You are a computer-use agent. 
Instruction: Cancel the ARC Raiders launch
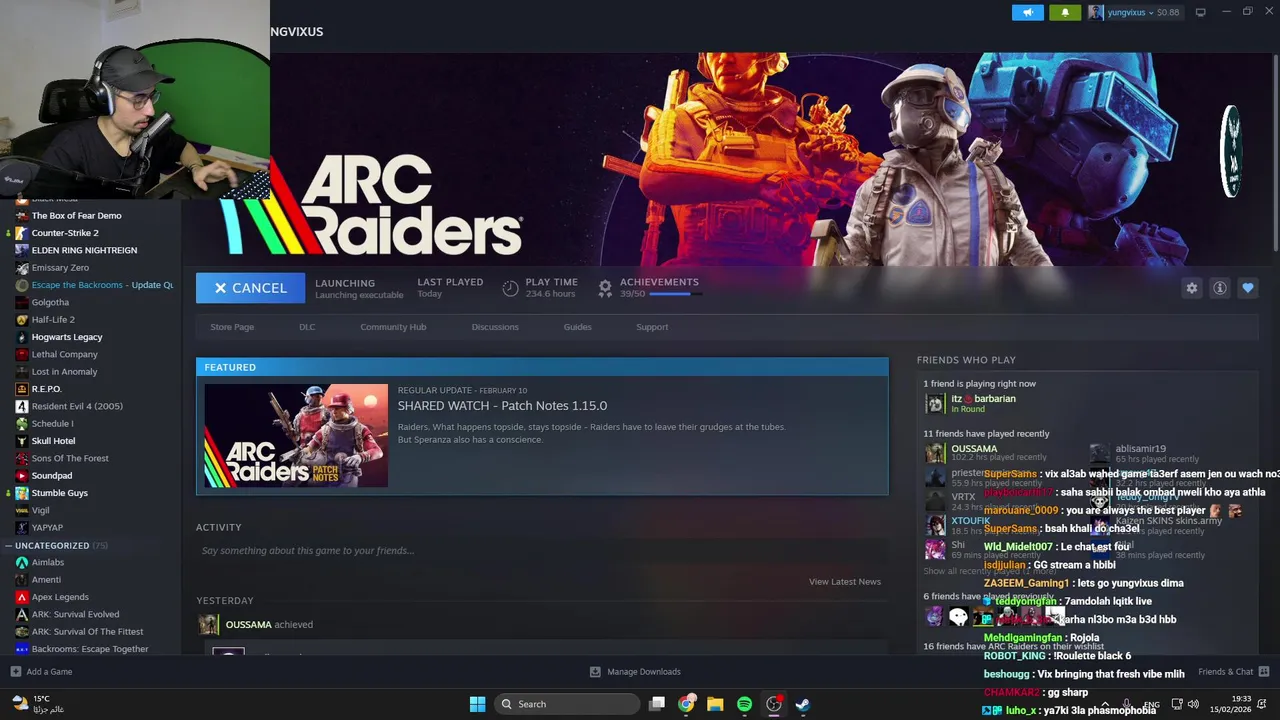coord(250,288)
